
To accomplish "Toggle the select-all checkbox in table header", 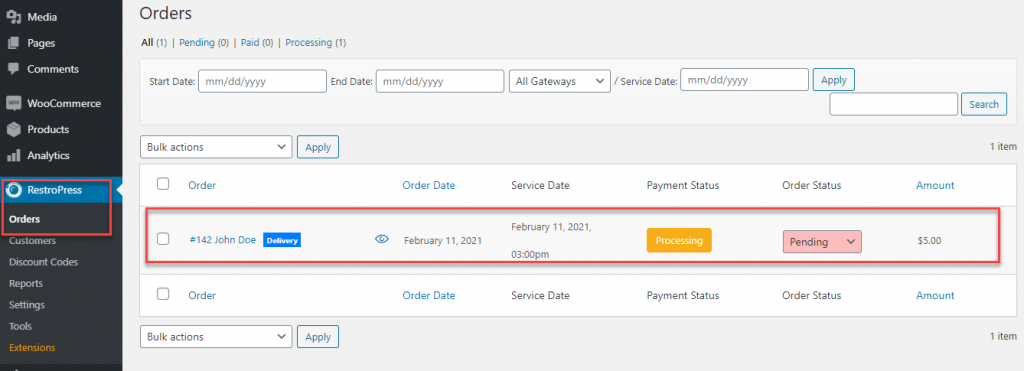I will [163, 184].
